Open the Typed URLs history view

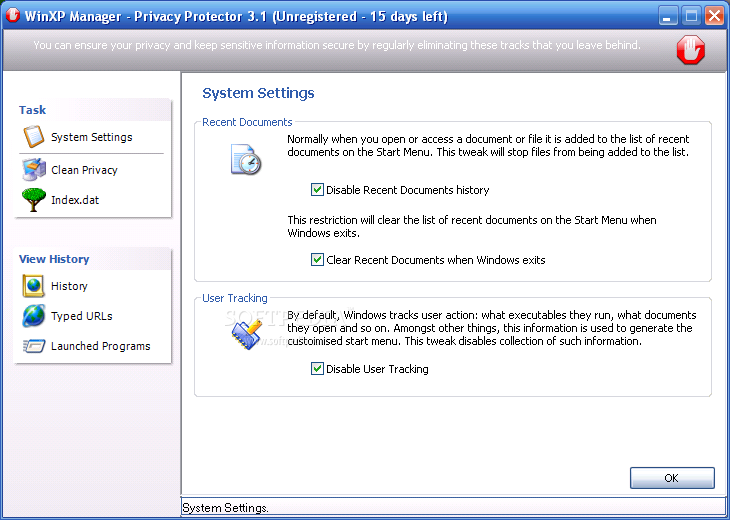[81, 316]
